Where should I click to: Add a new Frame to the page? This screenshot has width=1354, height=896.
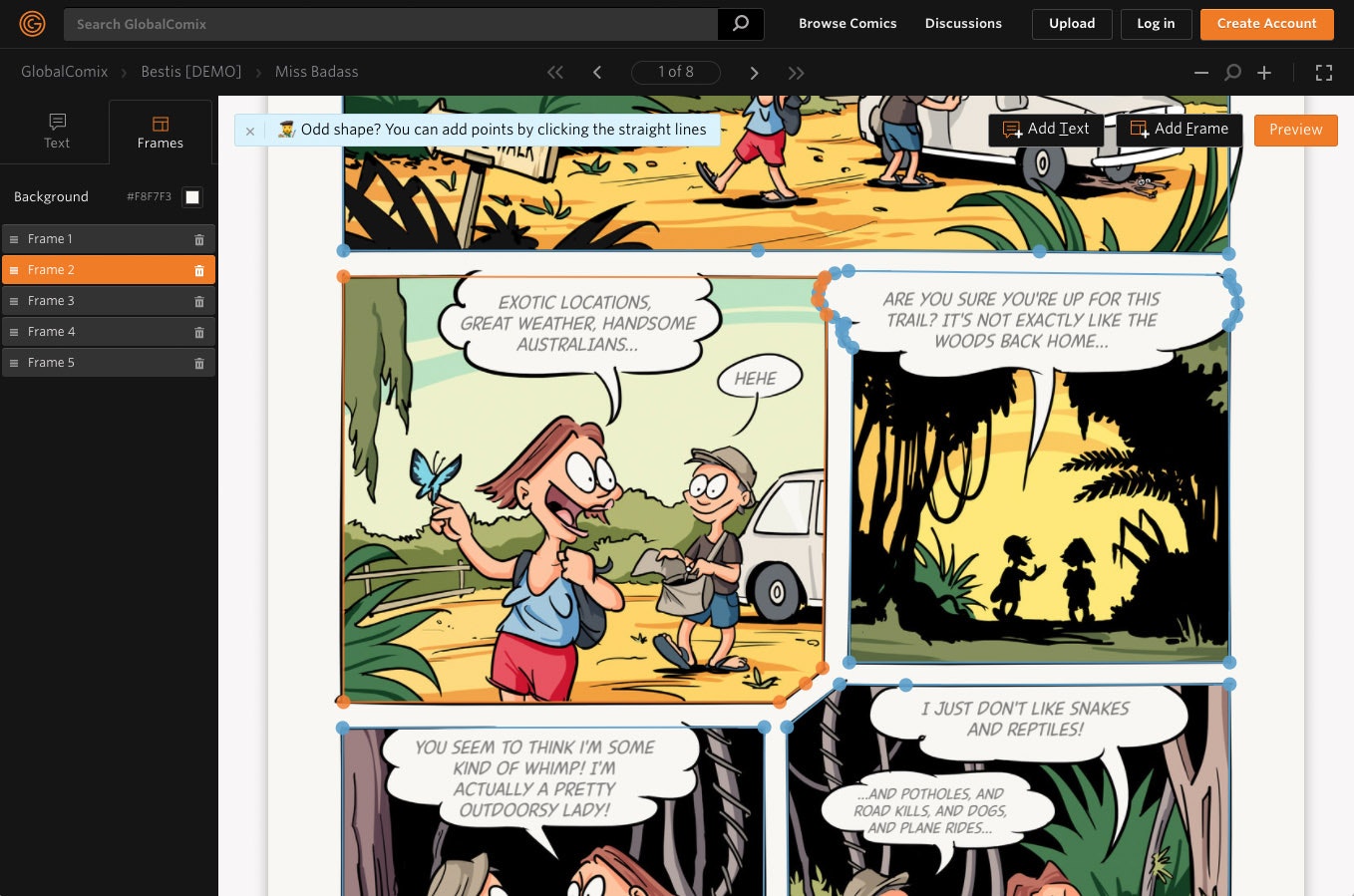(x=1180, y=129)
